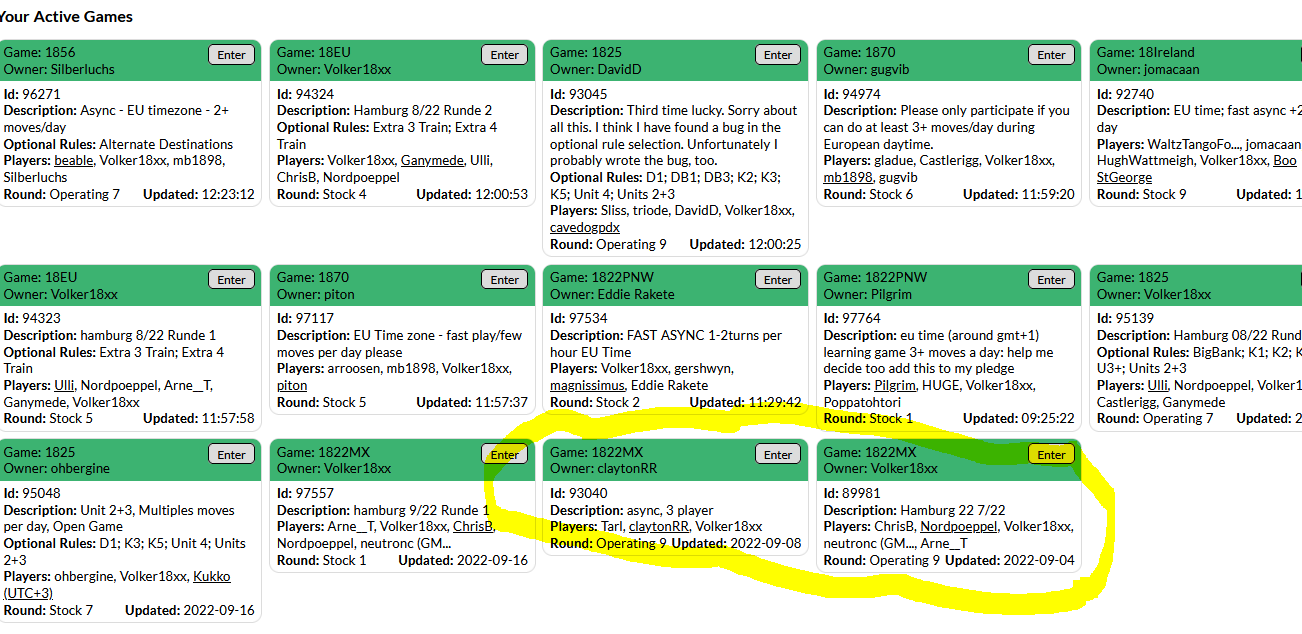Click 'Round: Stock 7' text
The height and width of the screenshot is (634, 1302).
[49, 610]
